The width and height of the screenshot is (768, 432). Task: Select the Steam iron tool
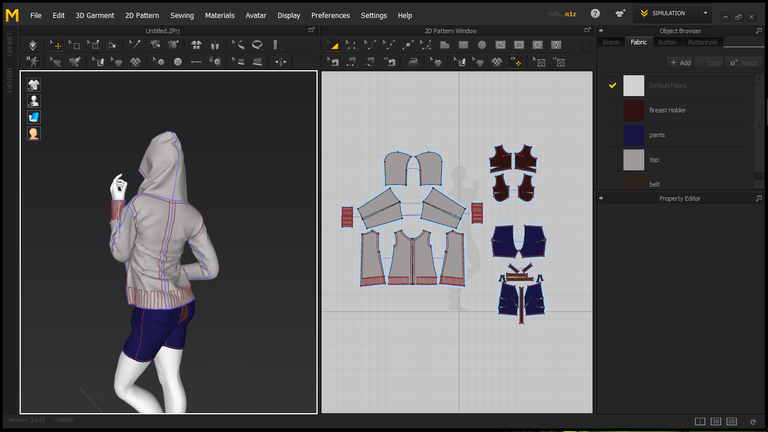[413, 62]
